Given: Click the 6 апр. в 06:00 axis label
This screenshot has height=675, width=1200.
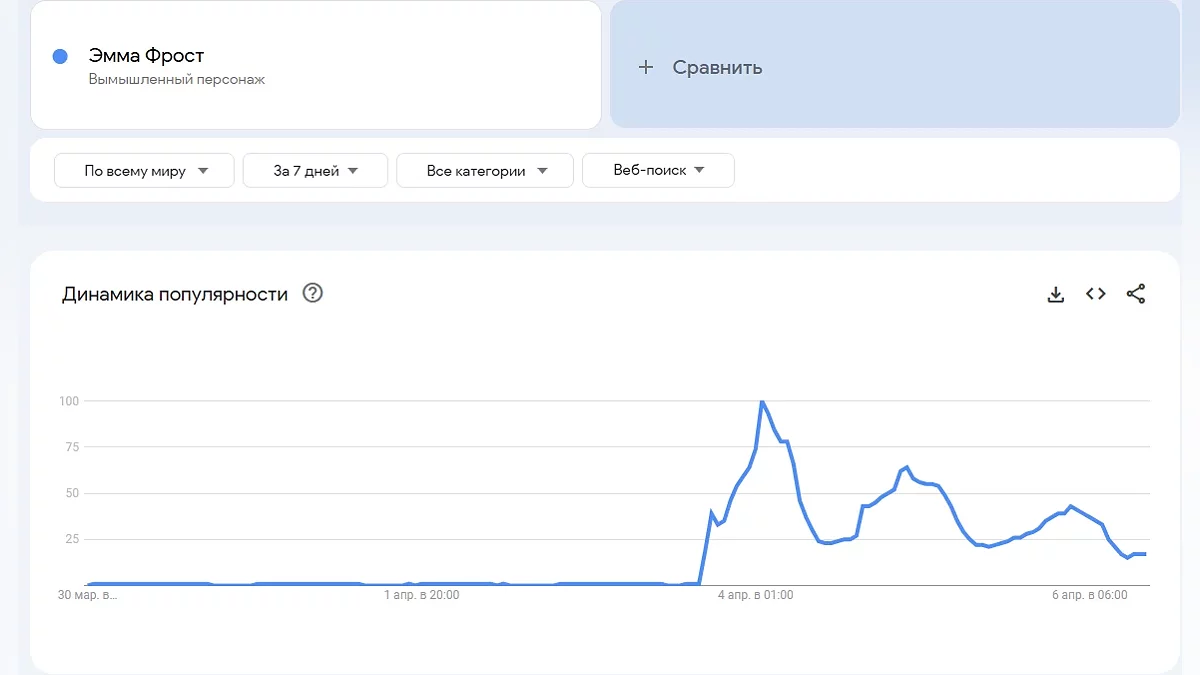Looking at the screenshot, I should (x=1089, y=595).
